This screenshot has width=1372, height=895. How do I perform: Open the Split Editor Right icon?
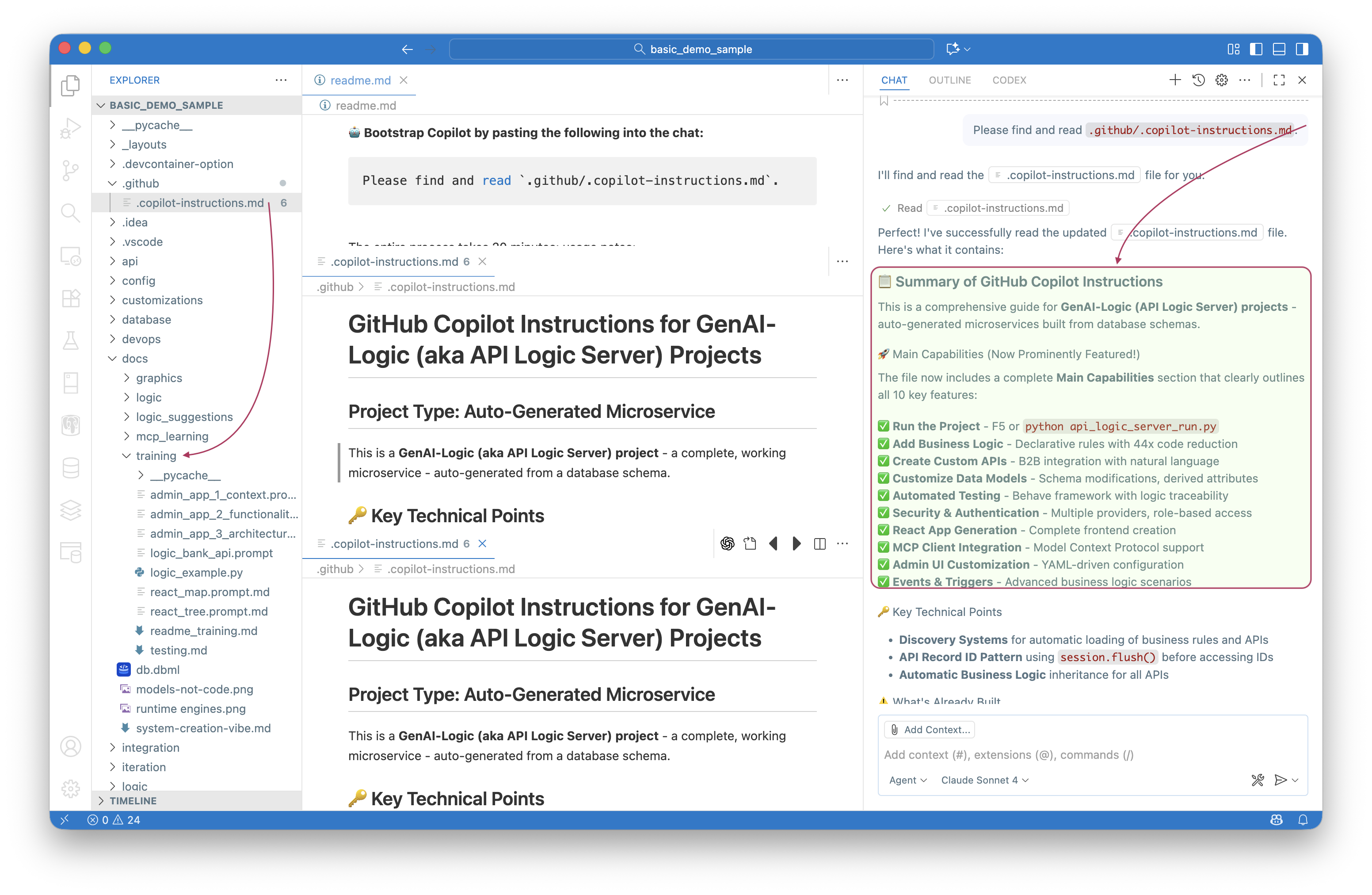[819, 543]
